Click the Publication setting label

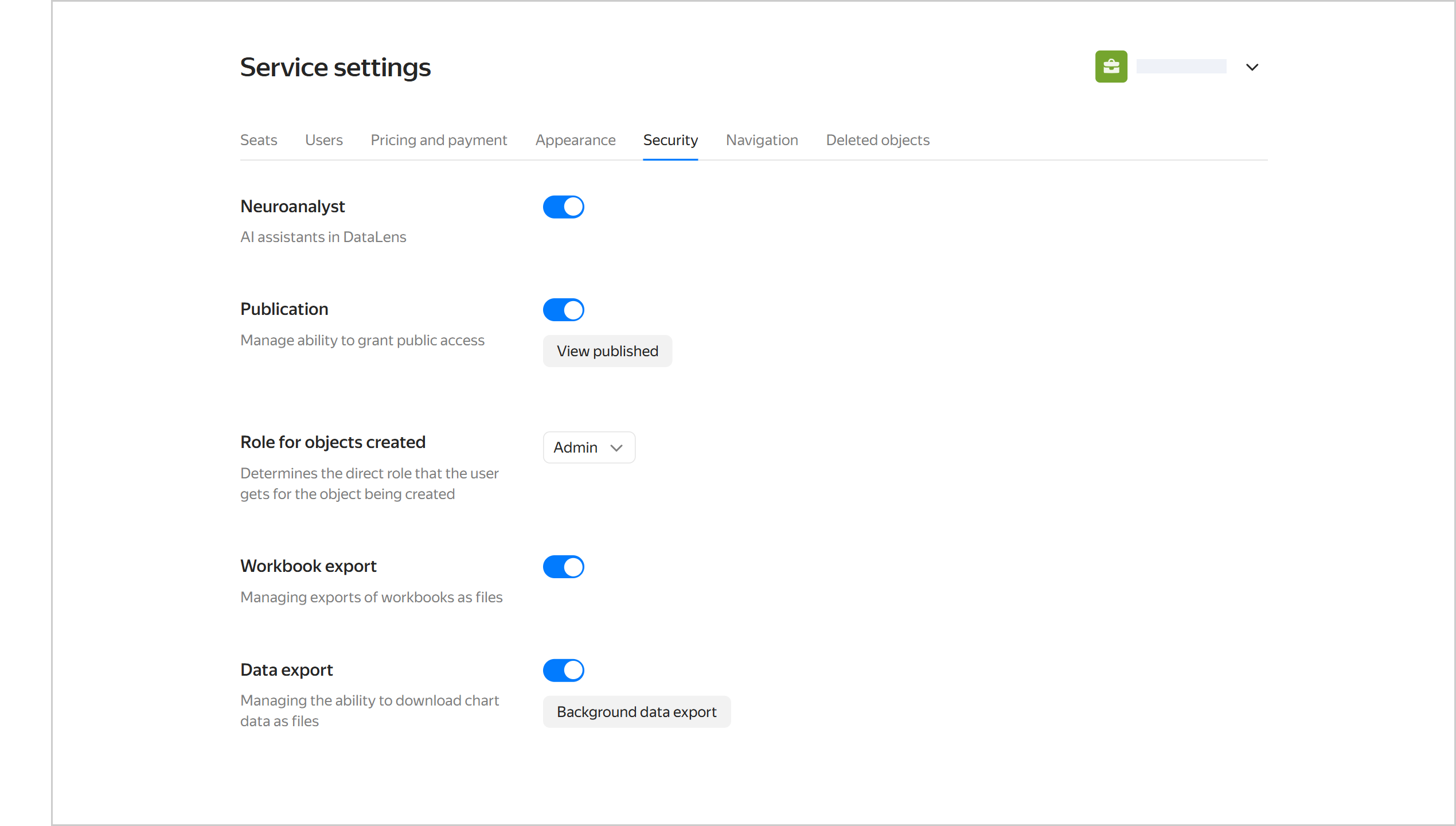pos(284,309)
